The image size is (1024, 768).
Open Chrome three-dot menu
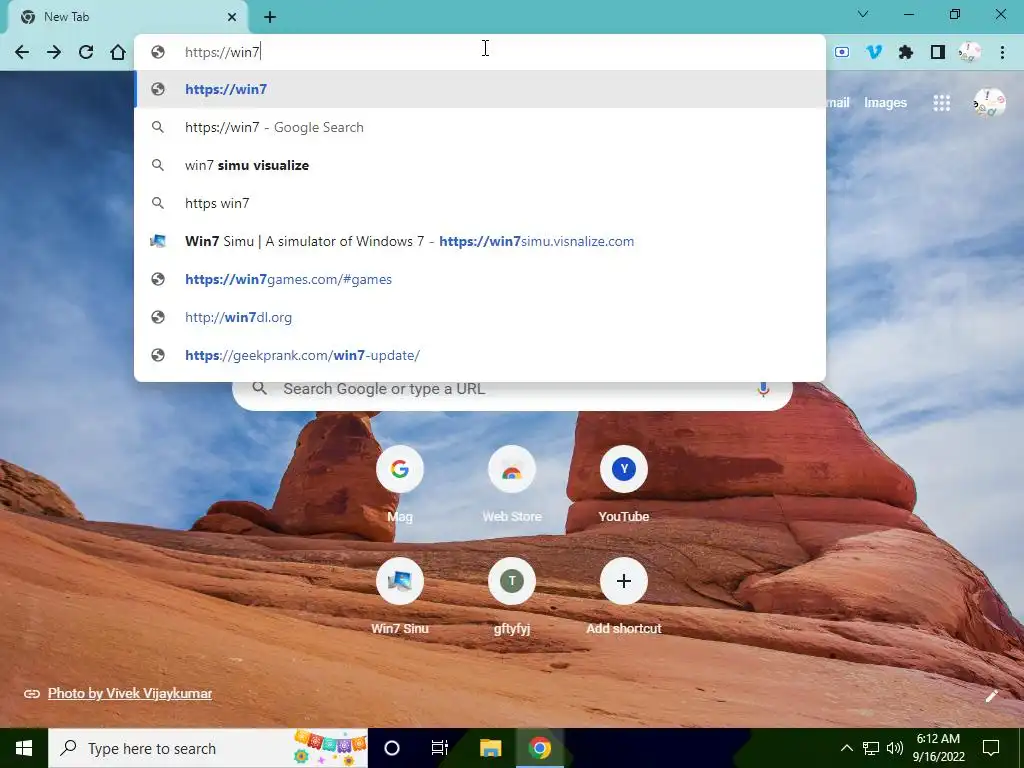coord(1002,52)
